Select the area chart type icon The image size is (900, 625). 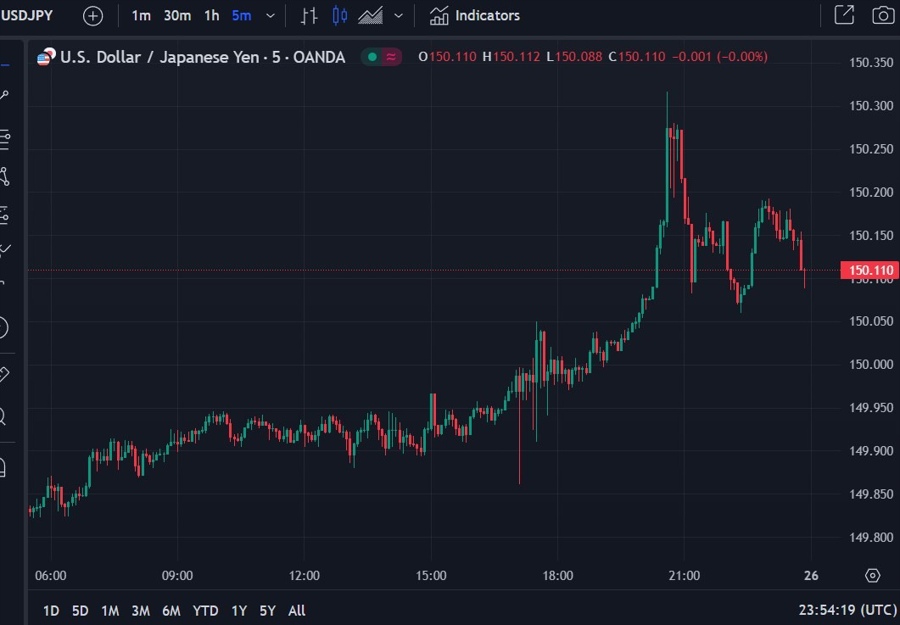pos(371,16)
